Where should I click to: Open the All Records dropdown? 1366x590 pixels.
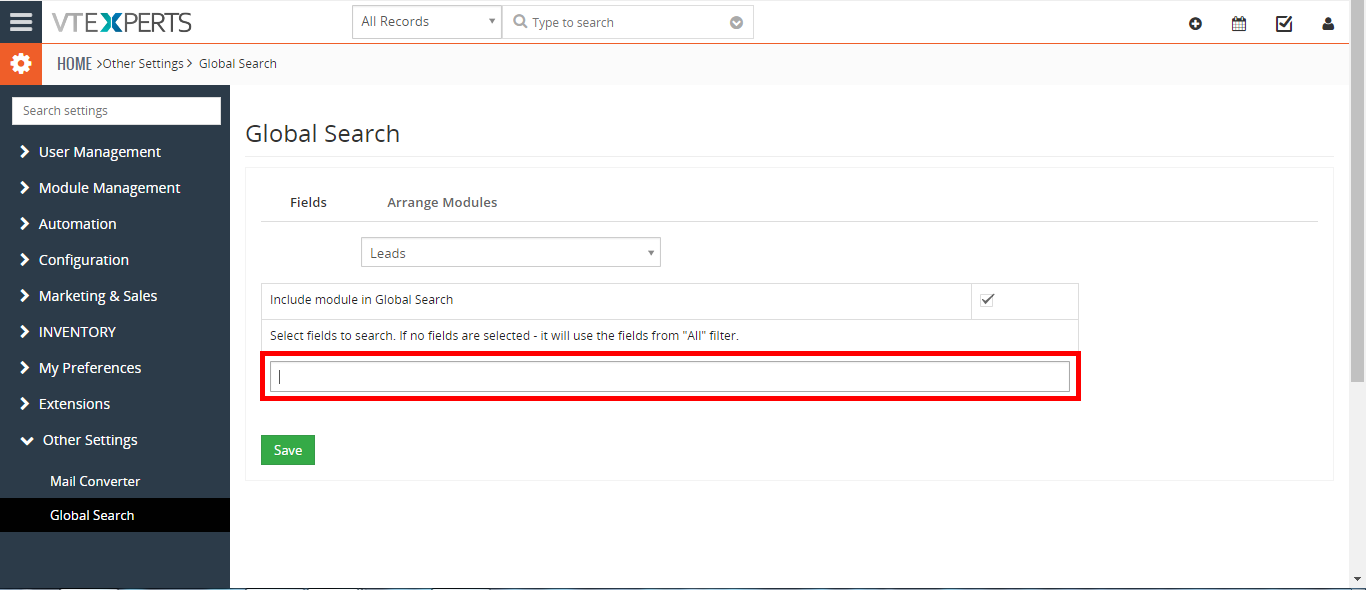tap(427, 22)
